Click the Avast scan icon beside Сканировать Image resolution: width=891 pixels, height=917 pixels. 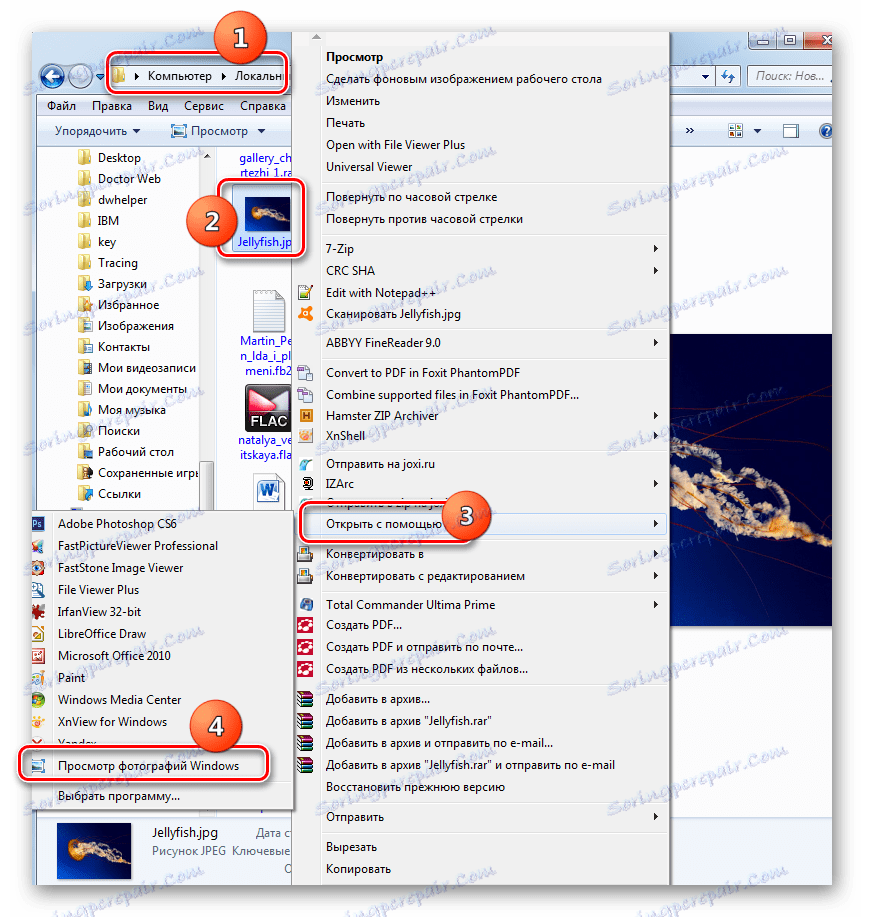tap(306, 314)
